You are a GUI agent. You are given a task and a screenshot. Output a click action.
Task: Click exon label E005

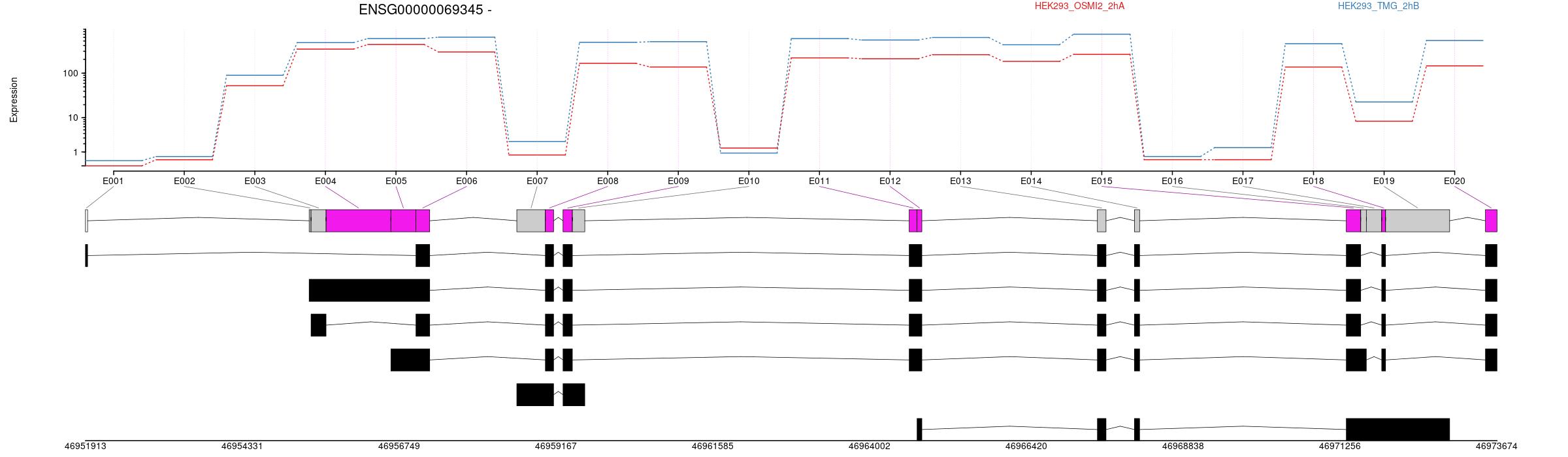click(396, 181)
